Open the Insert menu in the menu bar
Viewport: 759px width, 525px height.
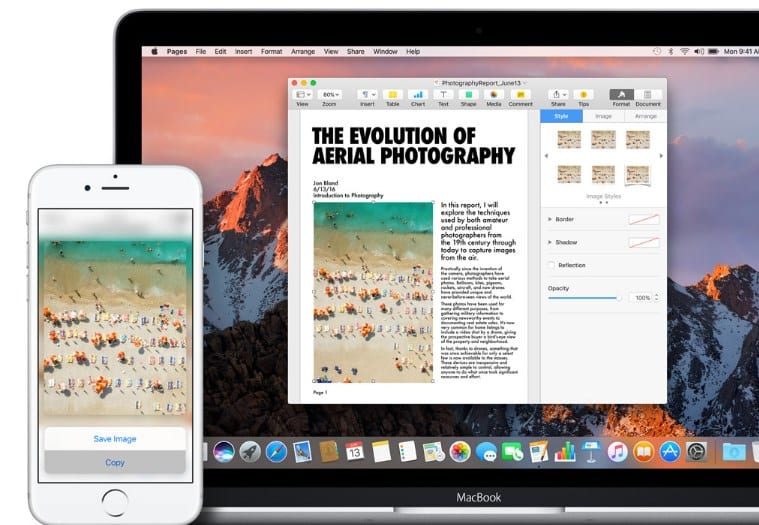(243, 51)
